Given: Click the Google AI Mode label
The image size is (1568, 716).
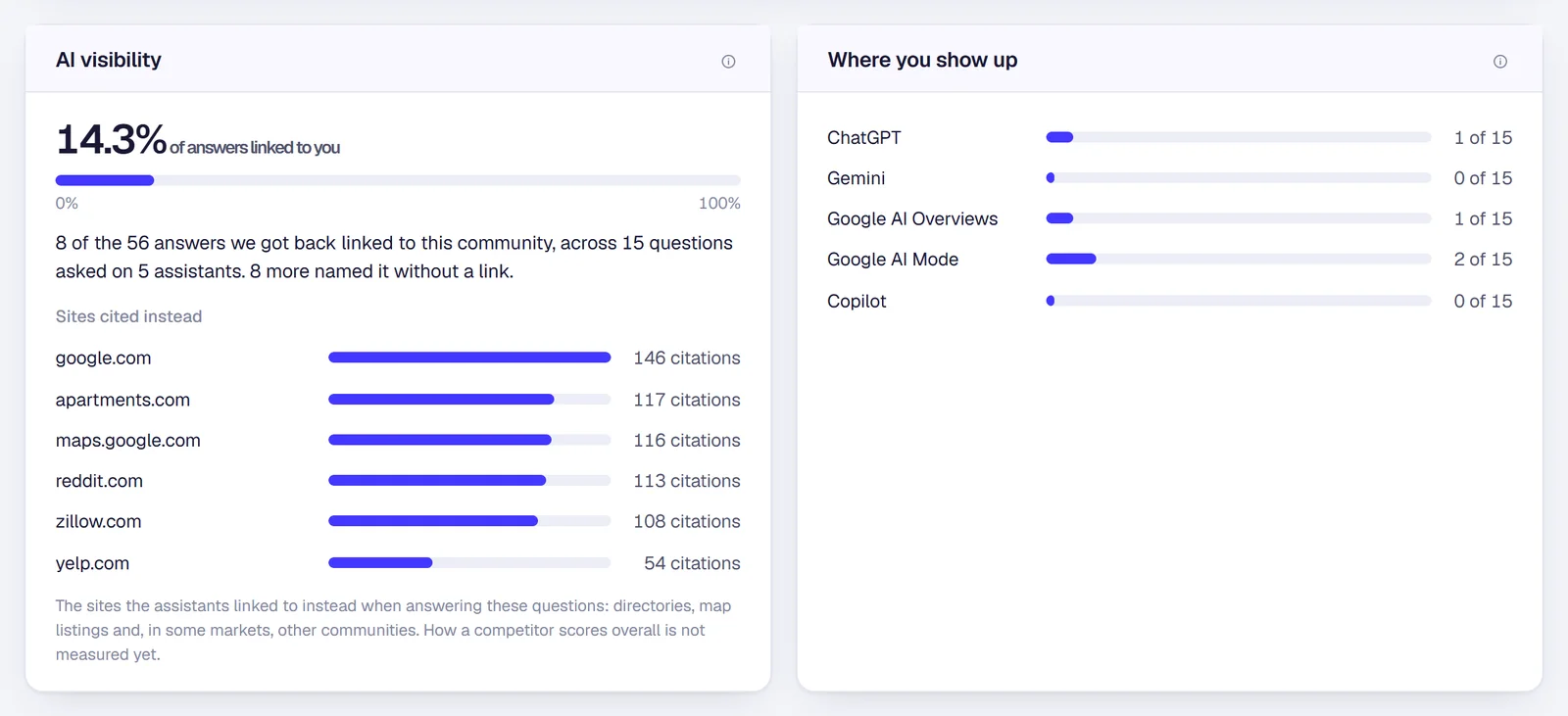Looking at the screenshot, I should [x=893, y=260].
